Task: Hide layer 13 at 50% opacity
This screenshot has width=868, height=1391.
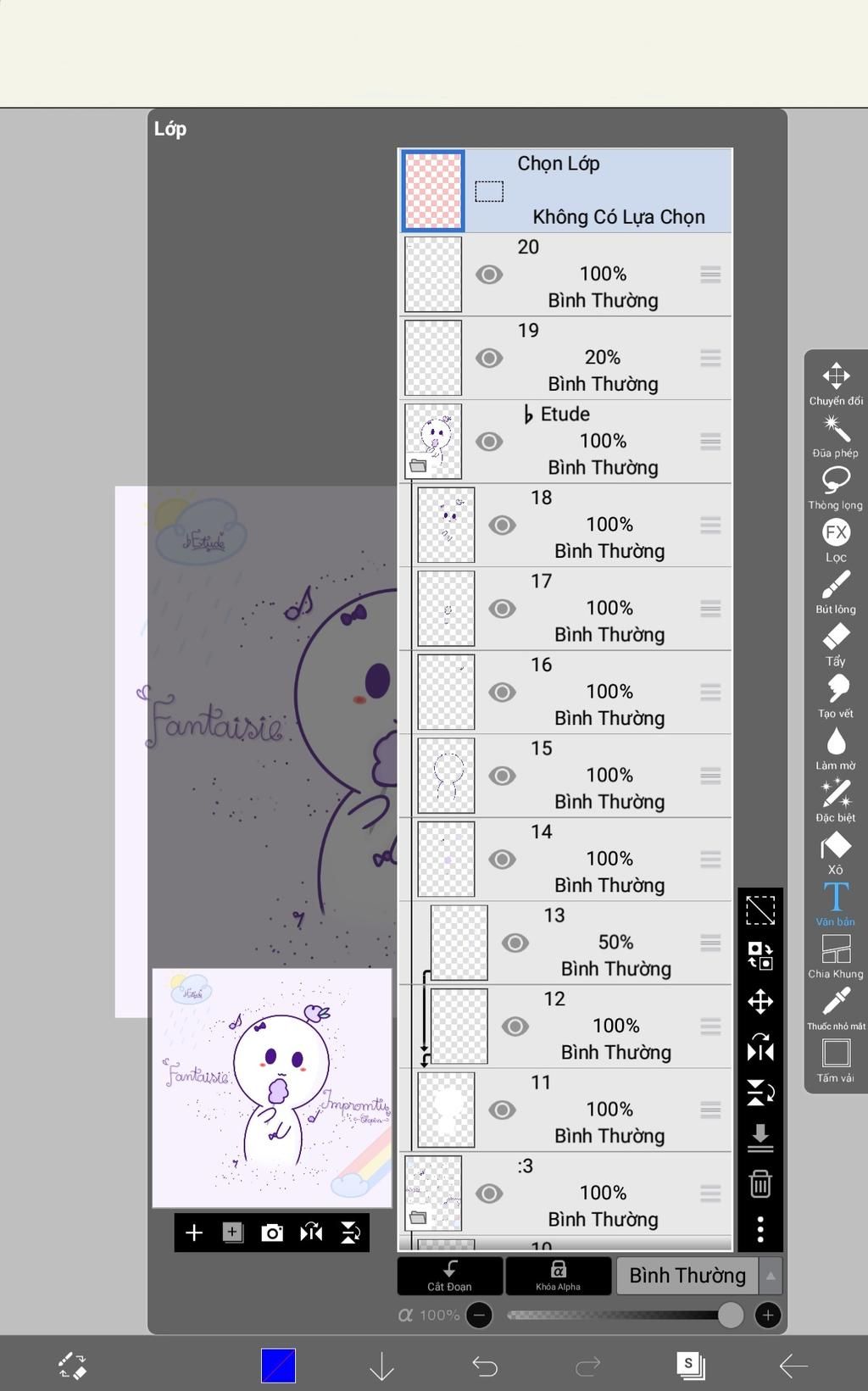Action: pyautogui.click(x=515, y=943)
